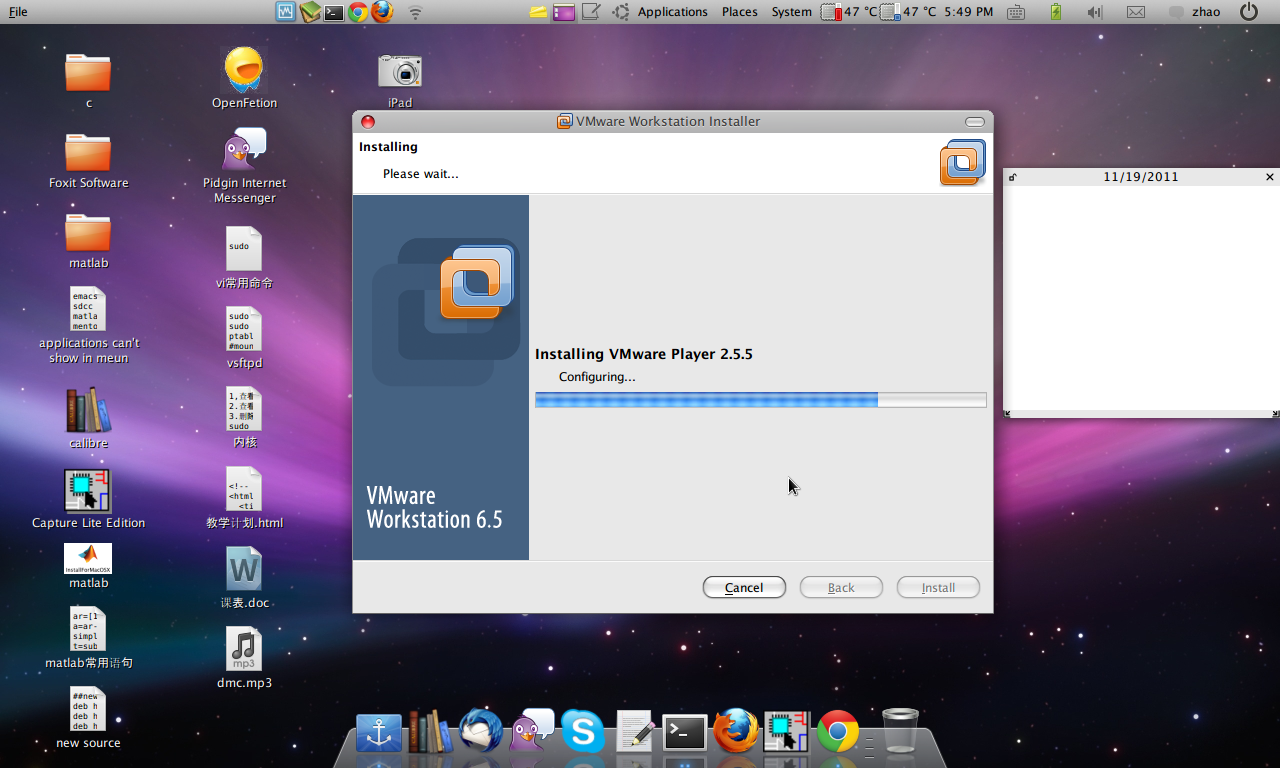Click the VMware logo in the installer header
This screenshot has height=768, width=1280.
click(962, 162)
